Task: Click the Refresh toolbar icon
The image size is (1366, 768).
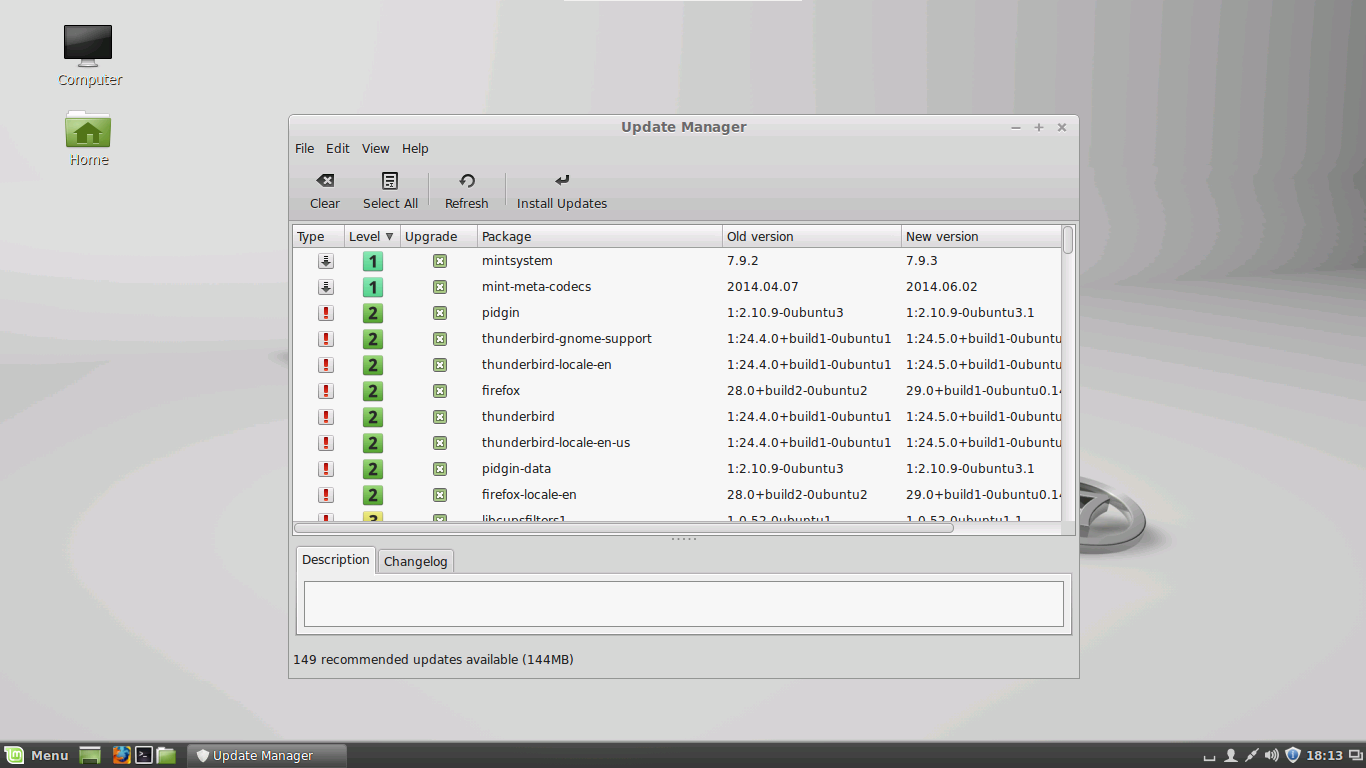Action: click(467, 181)
